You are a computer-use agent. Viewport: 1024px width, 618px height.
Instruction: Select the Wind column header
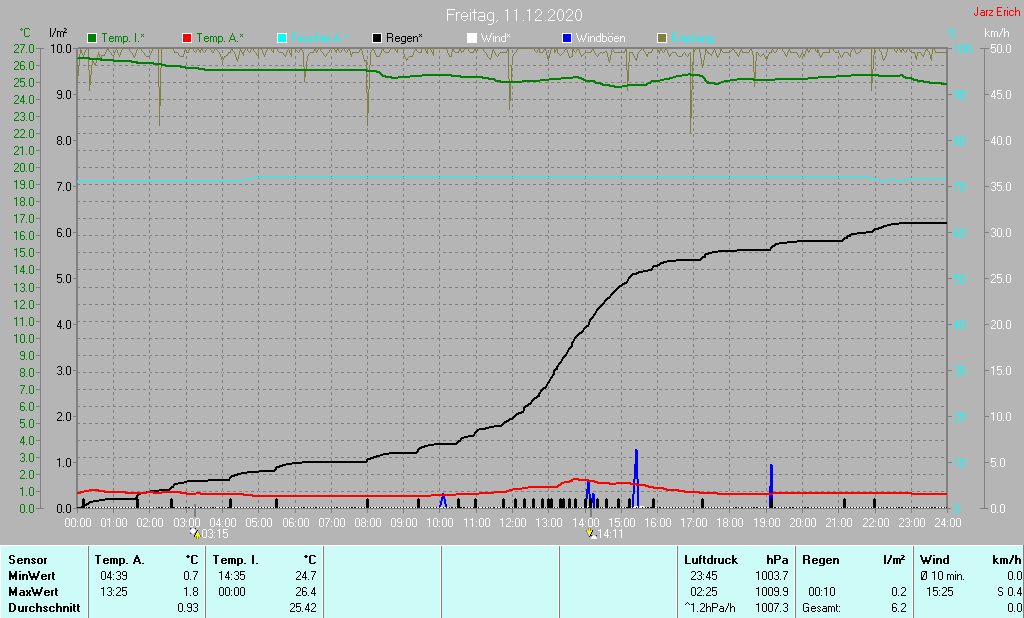pyautogui.click(x=935, y=560)
